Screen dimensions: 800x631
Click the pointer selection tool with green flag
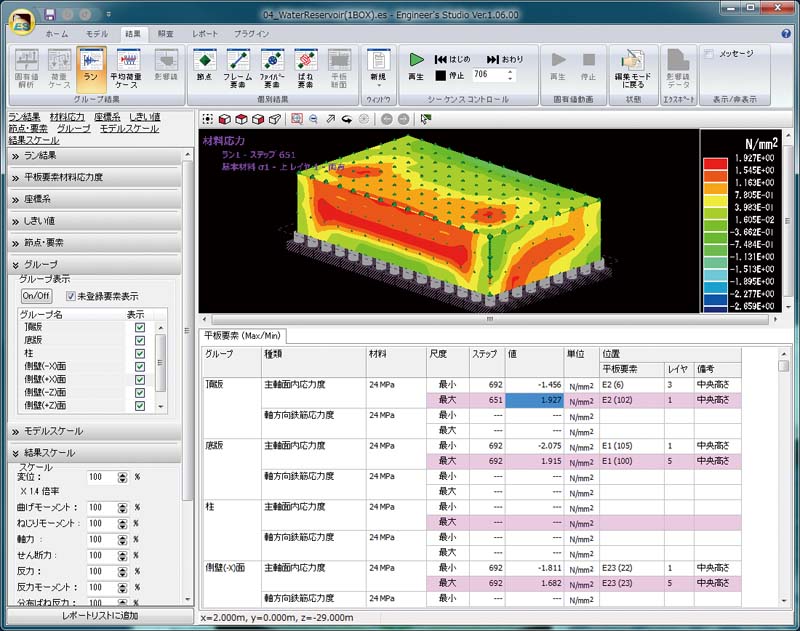tap(425, 119)
